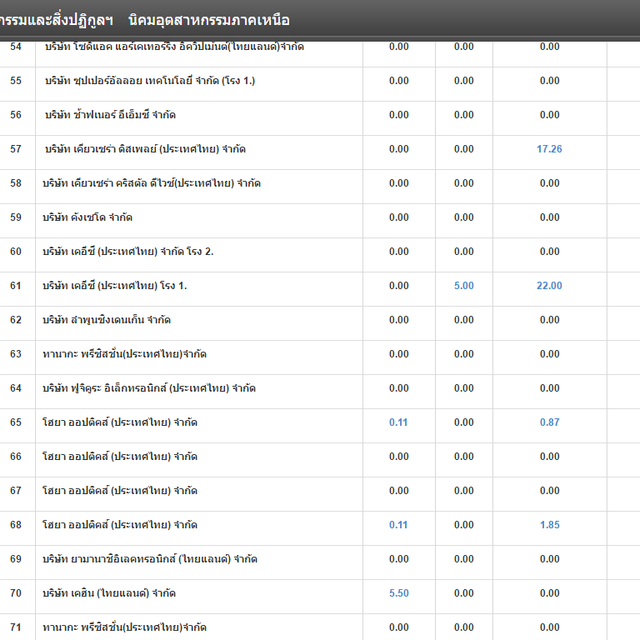The image size is (640, 640).
Task: Open the 0.87 value in row 65
Action: point(549,422)
